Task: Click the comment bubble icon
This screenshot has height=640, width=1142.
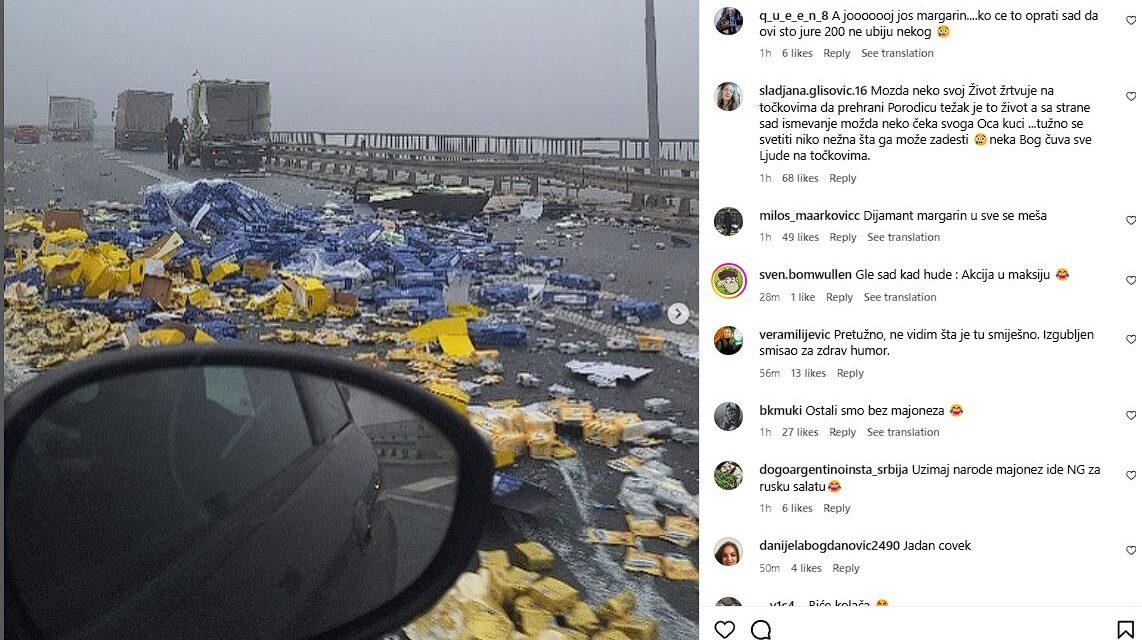Action: (761, 629)
